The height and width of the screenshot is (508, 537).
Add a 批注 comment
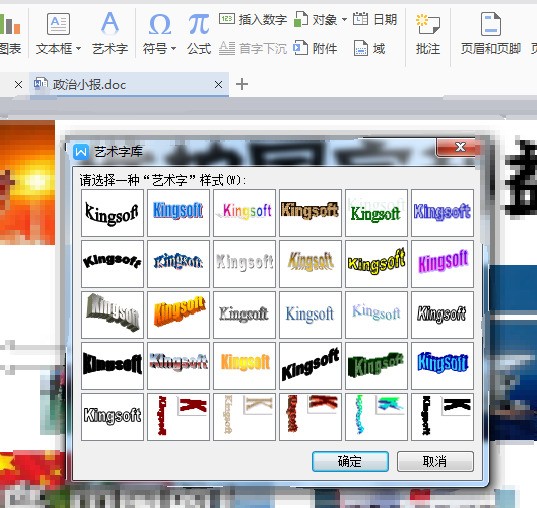pos(428,33)
